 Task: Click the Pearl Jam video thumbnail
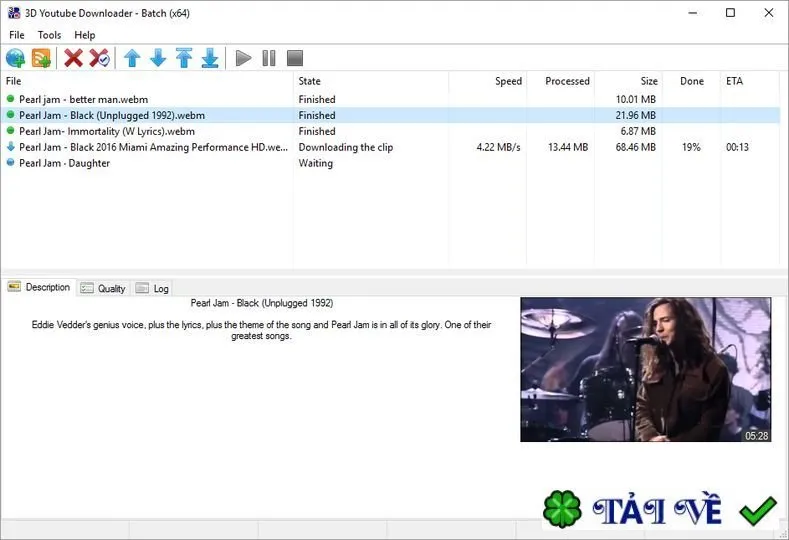click(646, 369)
